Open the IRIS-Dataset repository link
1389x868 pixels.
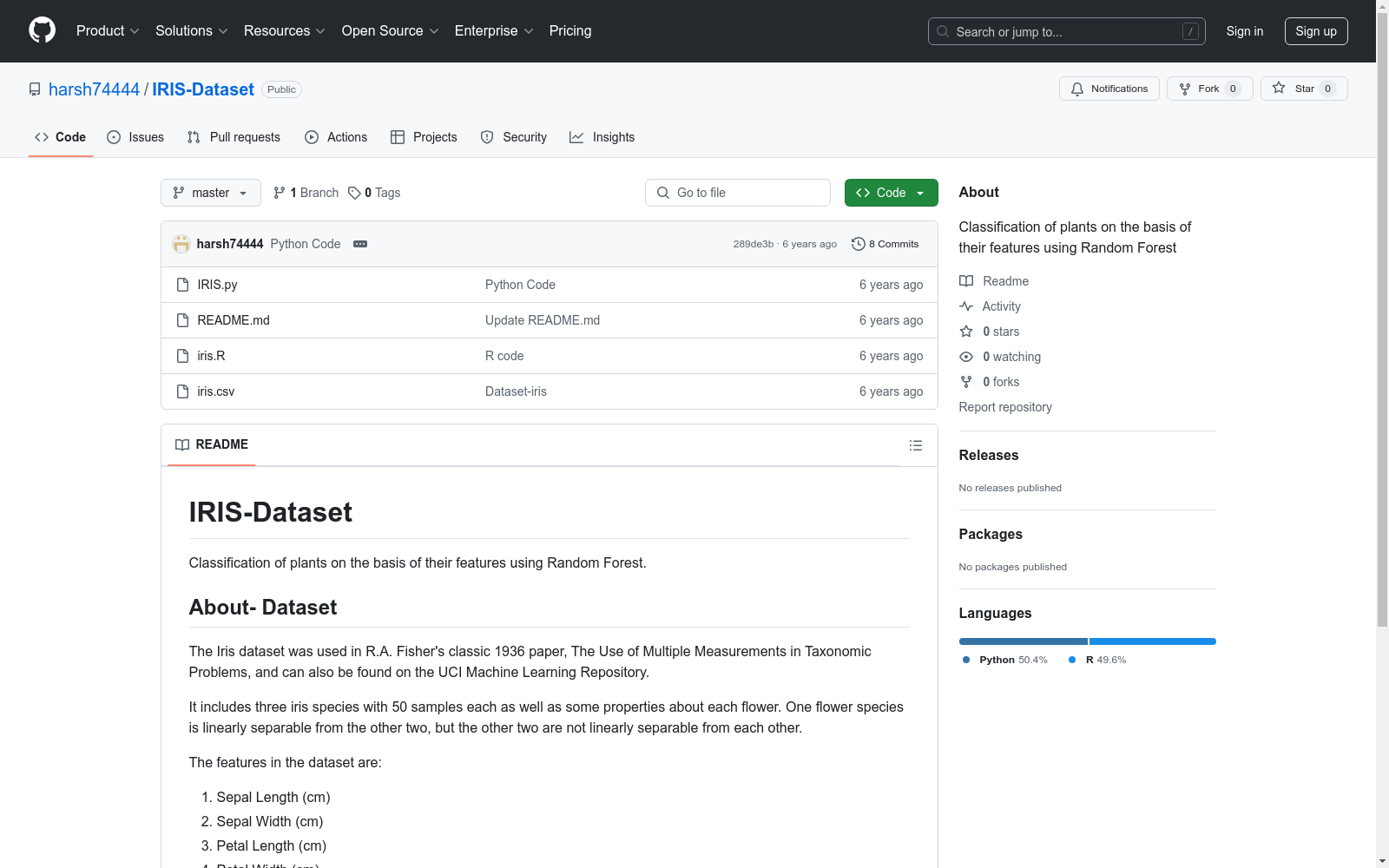pos(203,89)
